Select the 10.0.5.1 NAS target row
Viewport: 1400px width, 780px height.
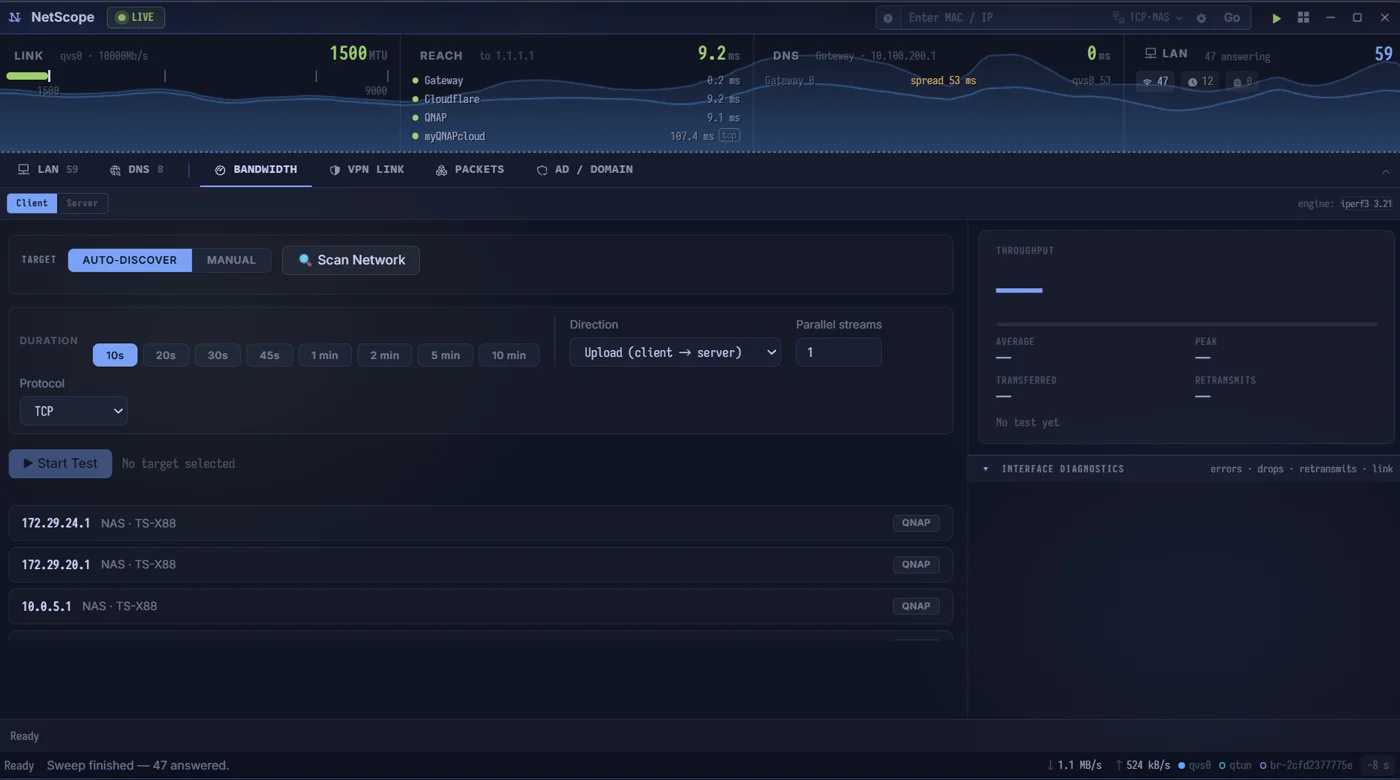pyautogui.click(x=481, y=606)
